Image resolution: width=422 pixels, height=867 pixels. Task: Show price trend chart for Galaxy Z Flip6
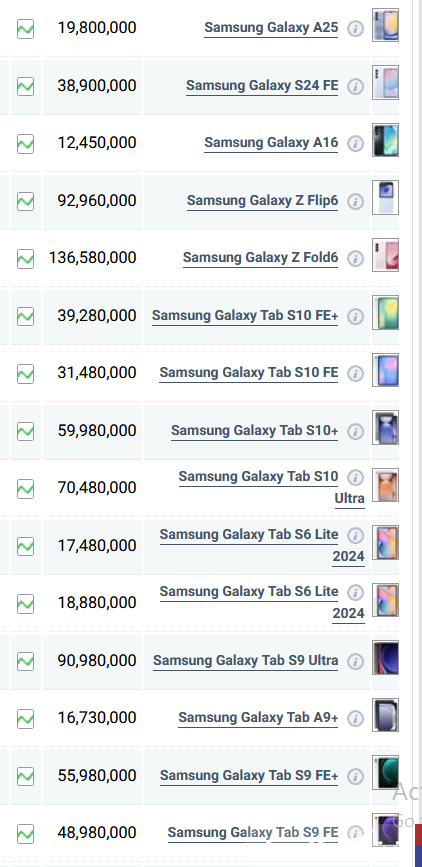point(25,201)
